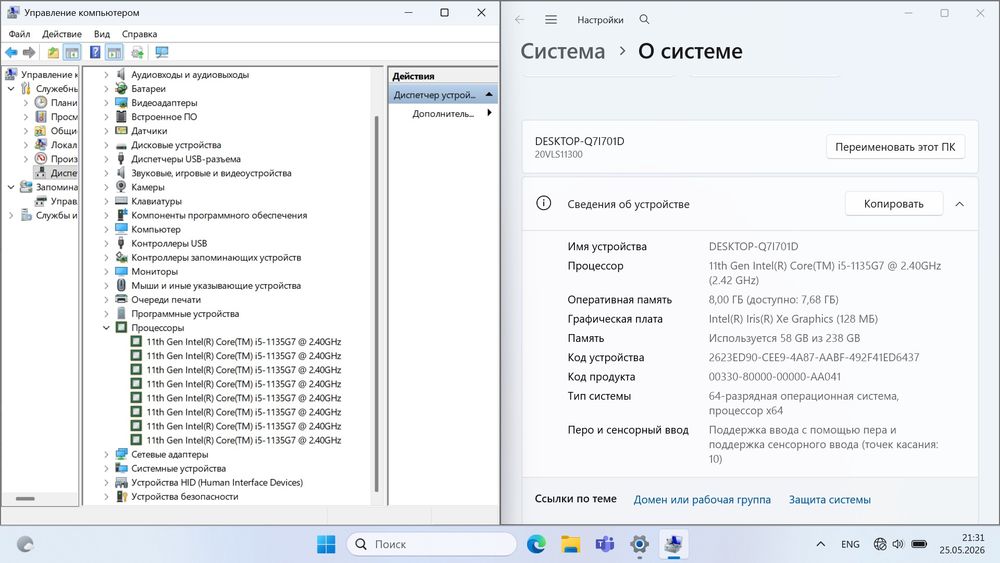The height and width of the screenshot is (563, 1000).
Task: Expand the Дополнительно actions submenu arrow
Action: [x=489, y=113]
